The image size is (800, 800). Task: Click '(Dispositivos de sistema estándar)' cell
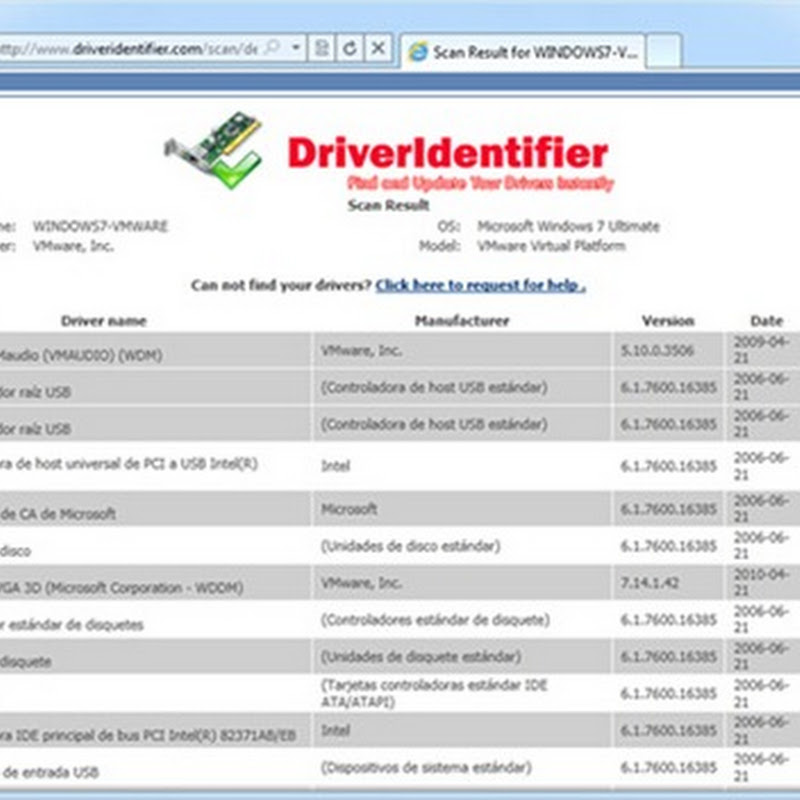[462, 767]
